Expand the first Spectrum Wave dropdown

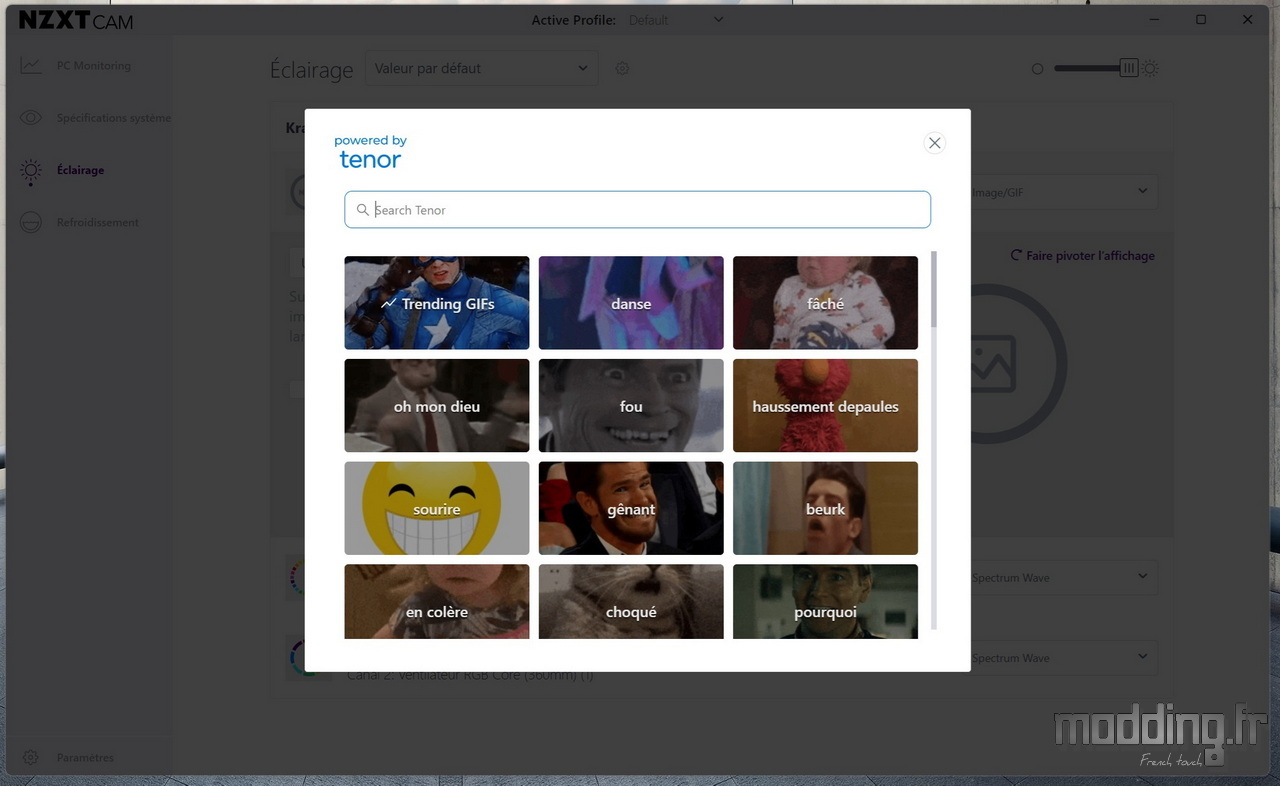(x=1064, y=578)
